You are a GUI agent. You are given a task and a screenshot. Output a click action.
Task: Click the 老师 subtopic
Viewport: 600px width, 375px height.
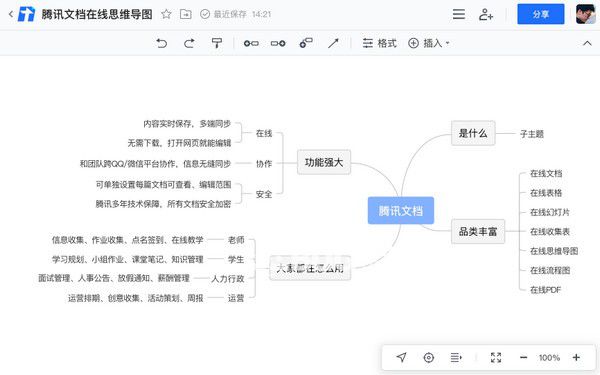pyautogui.click(x=236, y=240)
